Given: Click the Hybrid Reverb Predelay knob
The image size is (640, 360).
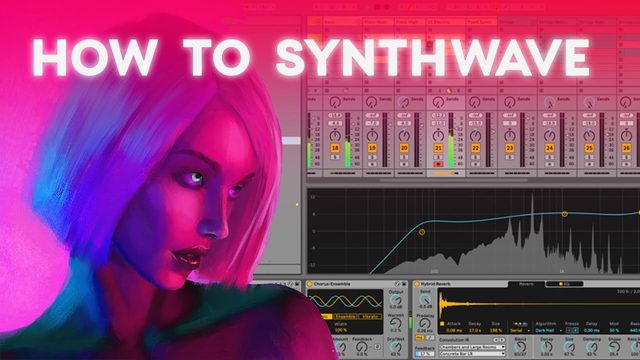Looking at the screenshot, I should pos(425,324).
